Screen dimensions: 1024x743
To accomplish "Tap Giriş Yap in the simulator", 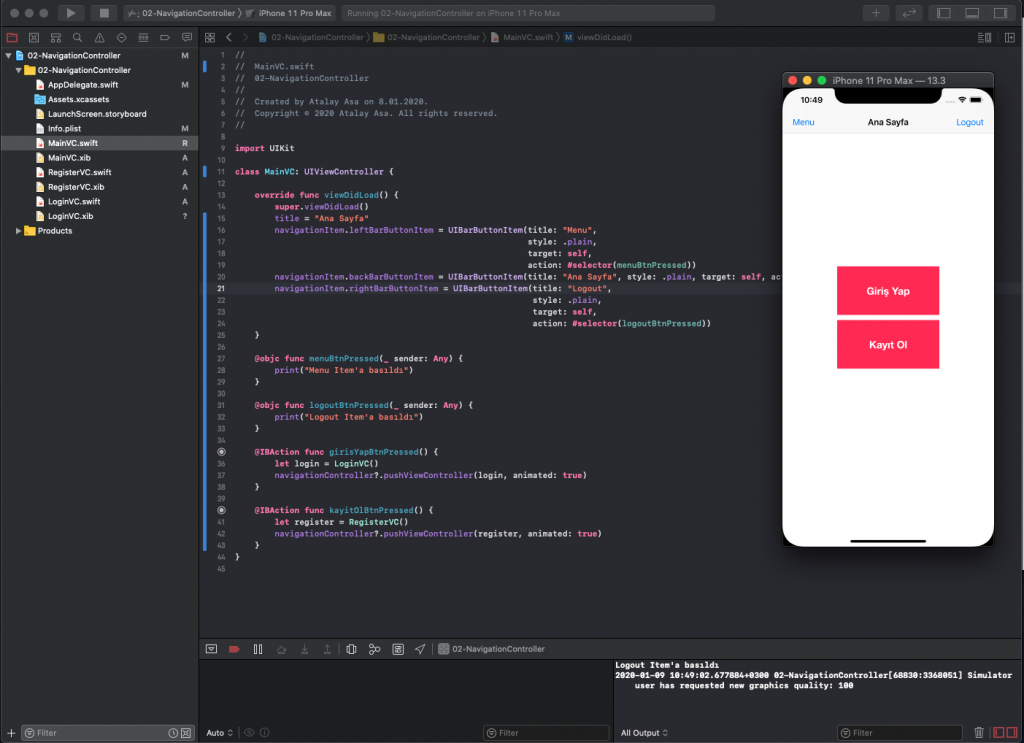I will [x=888, y=291].
